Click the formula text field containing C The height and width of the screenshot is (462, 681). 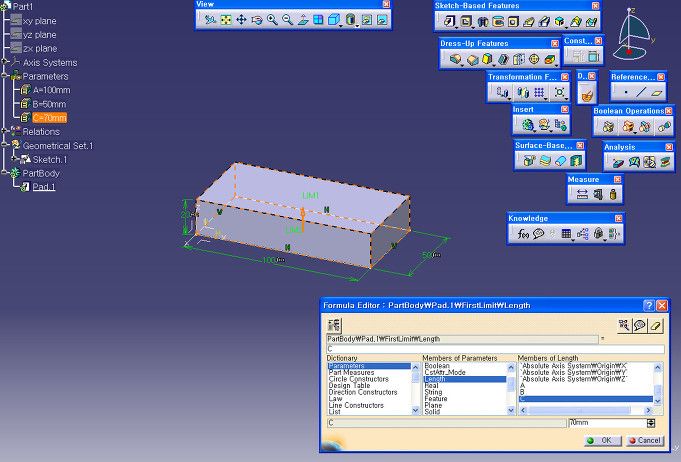click(495, 349)
